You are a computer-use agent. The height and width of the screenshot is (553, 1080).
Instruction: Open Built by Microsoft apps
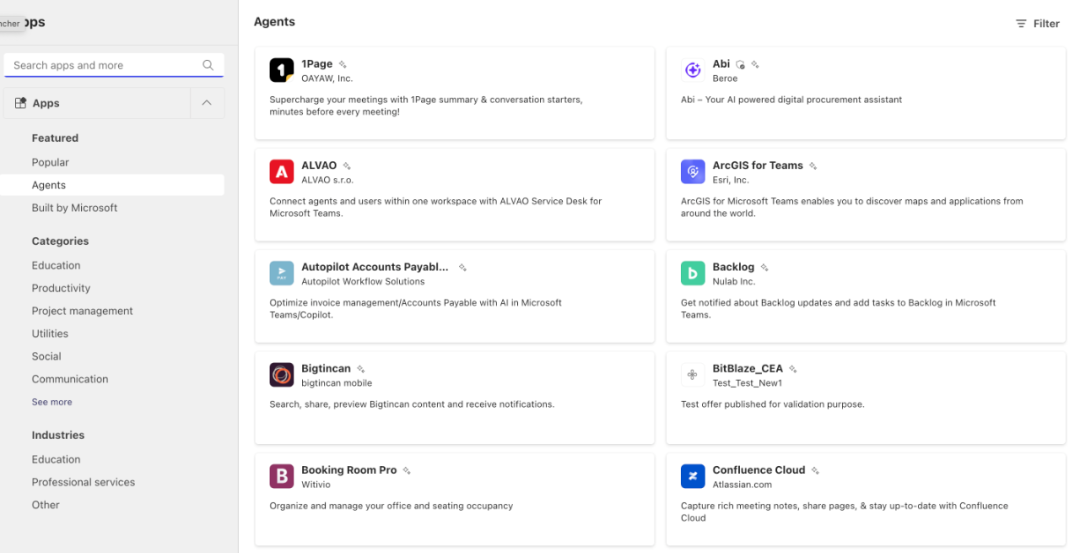pos(74,207)
